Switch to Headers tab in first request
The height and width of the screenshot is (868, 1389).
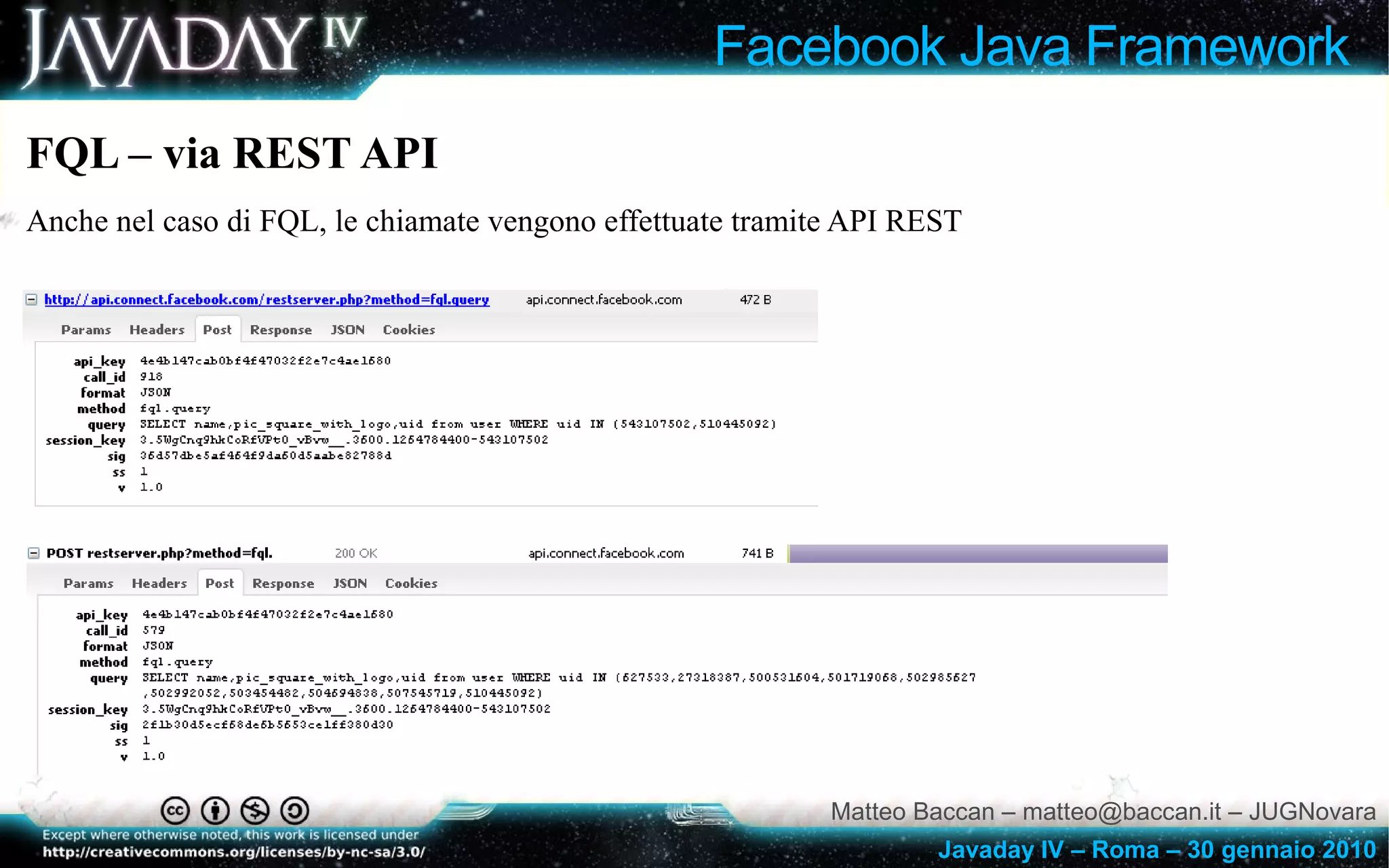(x=157, y=330)
